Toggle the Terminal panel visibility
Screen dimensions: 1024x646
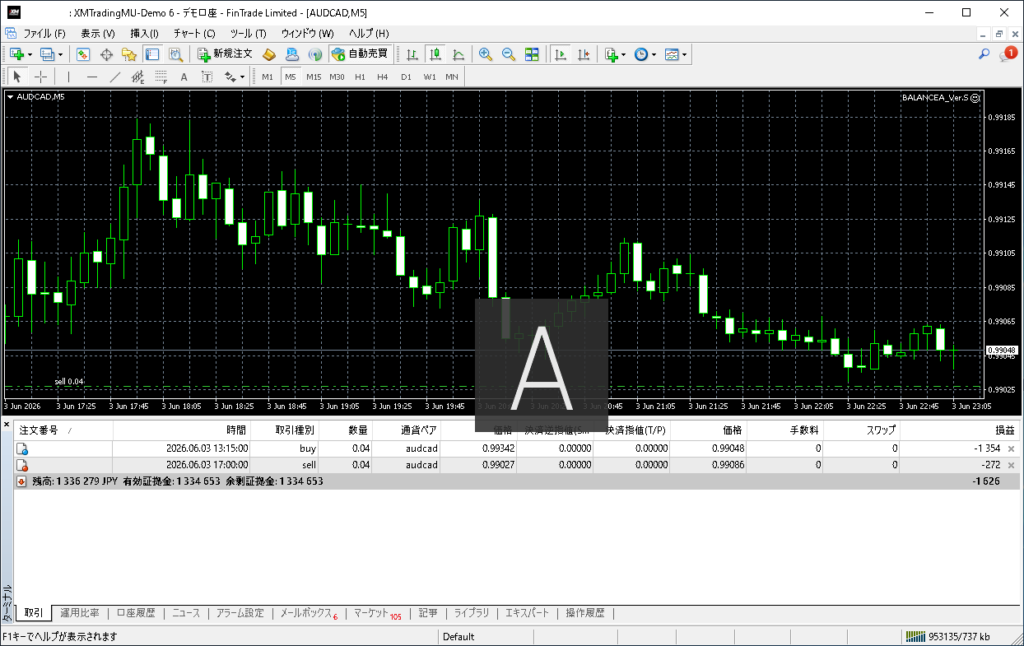(x=152, y=54)
